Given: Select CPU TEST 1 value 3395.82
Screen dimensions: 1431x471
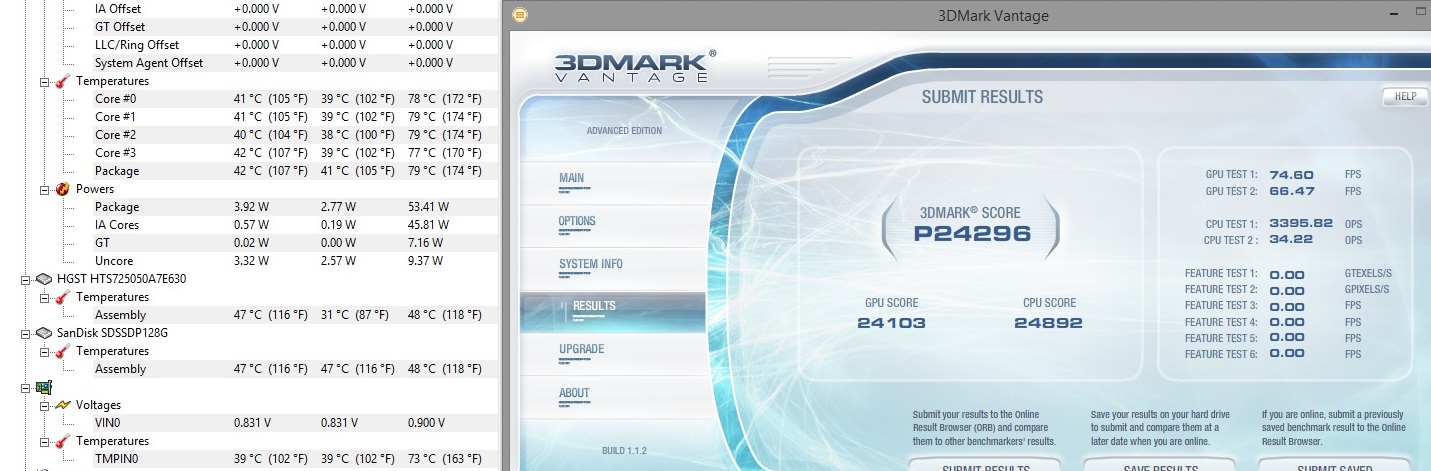Looking at the screenshot, I should (1301, 224).
